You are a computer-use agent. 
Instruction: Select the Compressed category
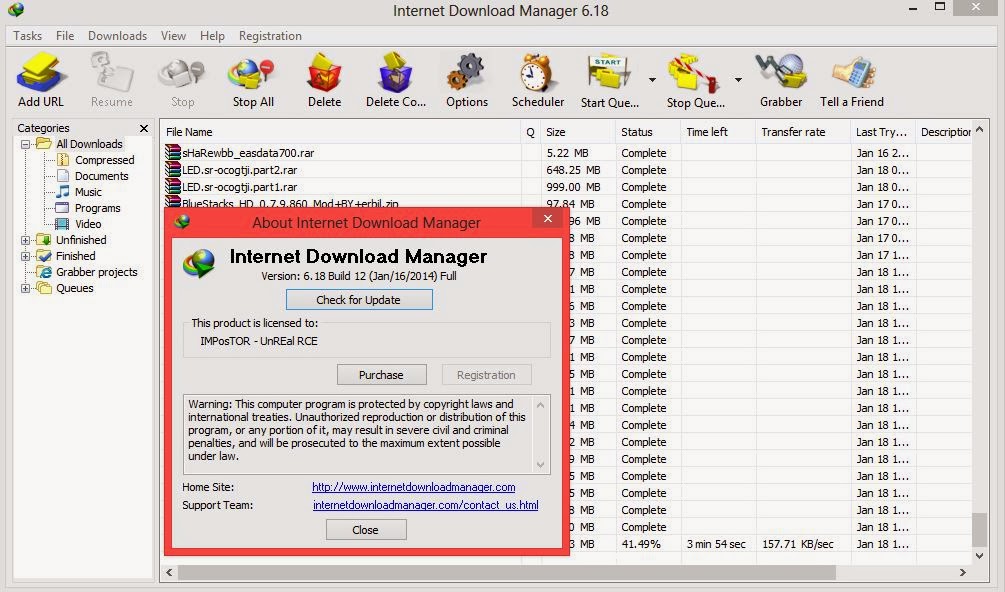[x=104, y=160]
